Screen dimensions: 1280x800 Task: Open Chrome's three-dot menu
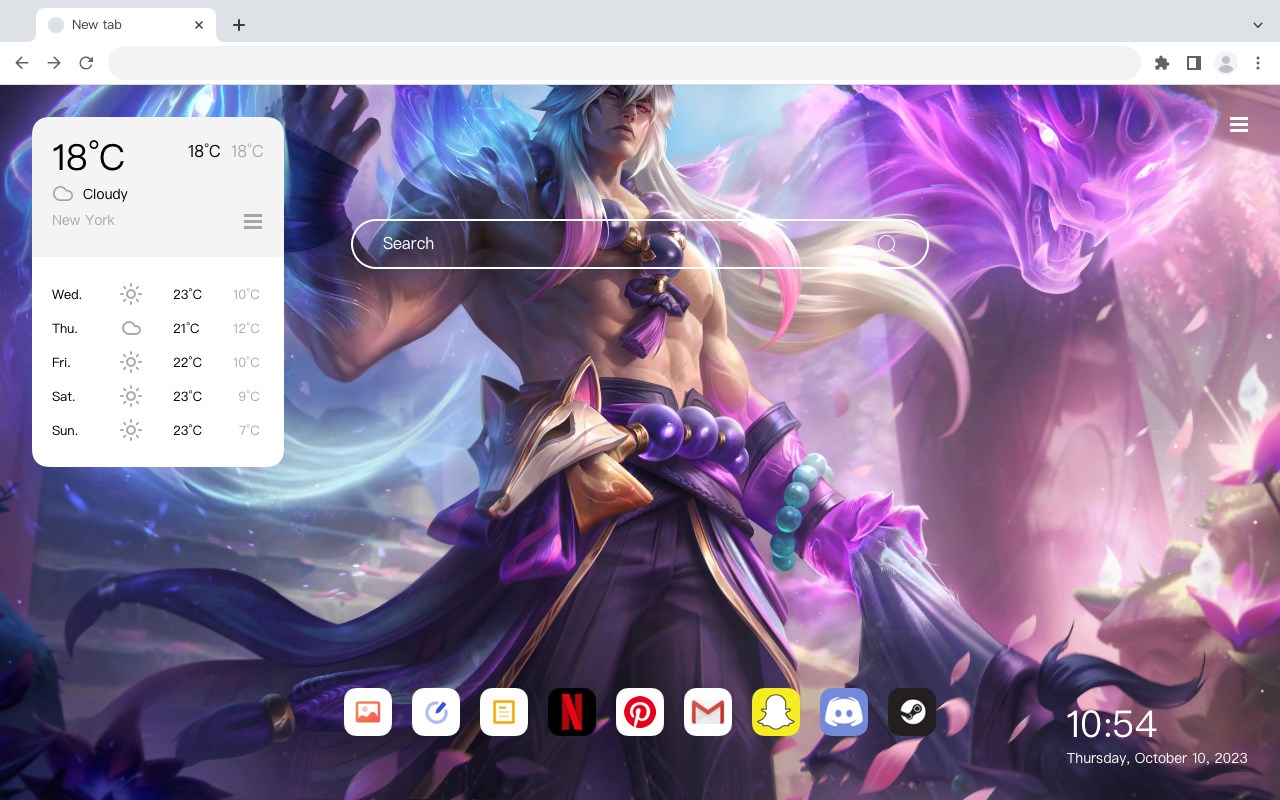pyautogui.click(x=1258, y=63)
